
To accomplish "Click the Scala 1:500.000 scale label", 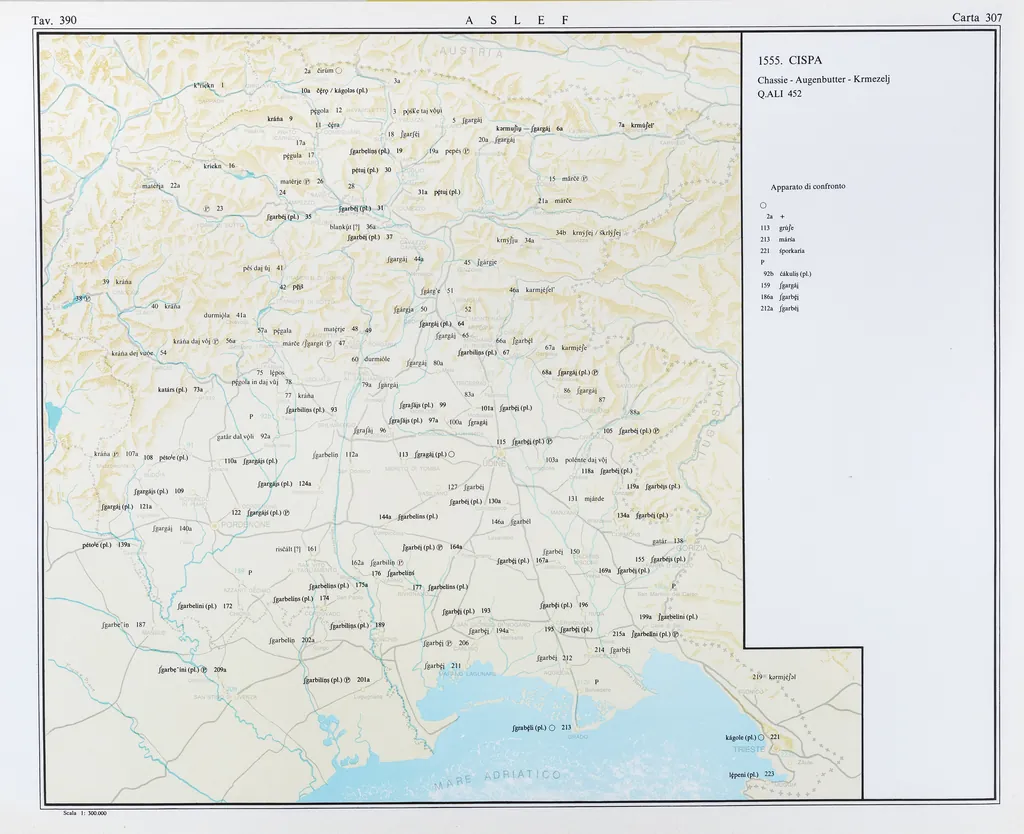I will tap(84, 813).
